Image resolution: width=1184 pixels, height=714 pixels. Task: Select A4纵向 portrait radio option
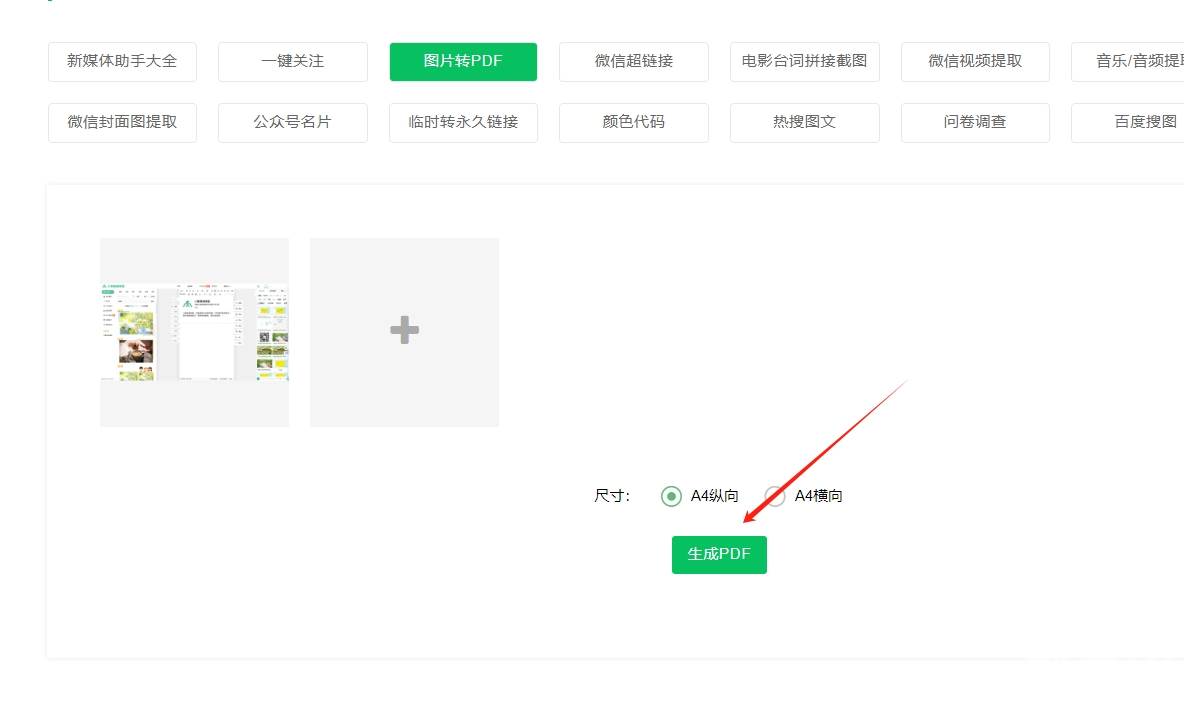click(671, 496)
